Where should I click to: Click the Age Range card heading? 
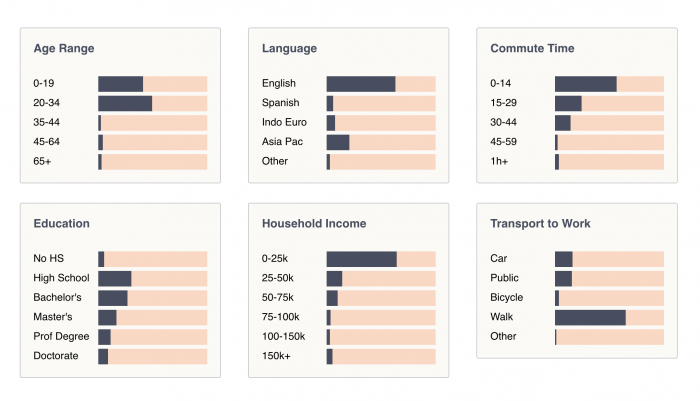pos(64,48)
